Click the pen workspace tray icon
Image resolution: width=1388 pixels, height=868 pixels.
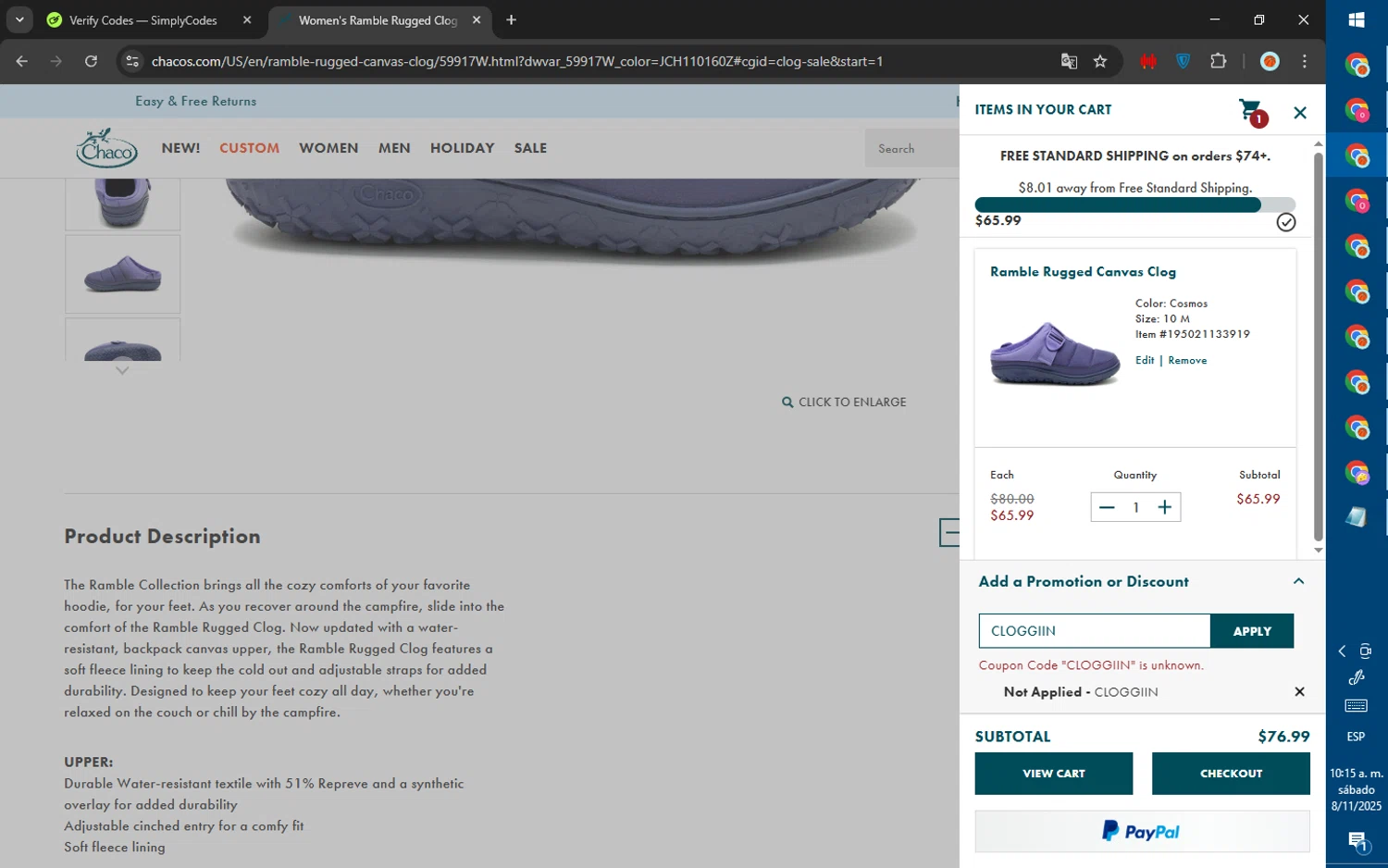point(1357,677)
